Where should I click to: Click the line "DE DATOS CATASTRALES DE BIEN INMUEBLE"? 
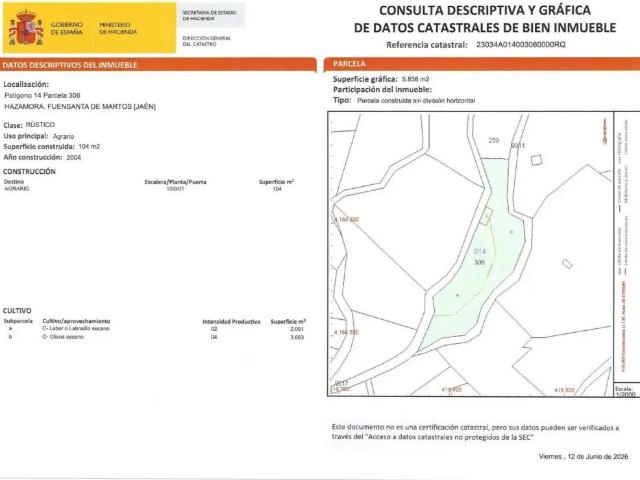click(x=485, y=28)
